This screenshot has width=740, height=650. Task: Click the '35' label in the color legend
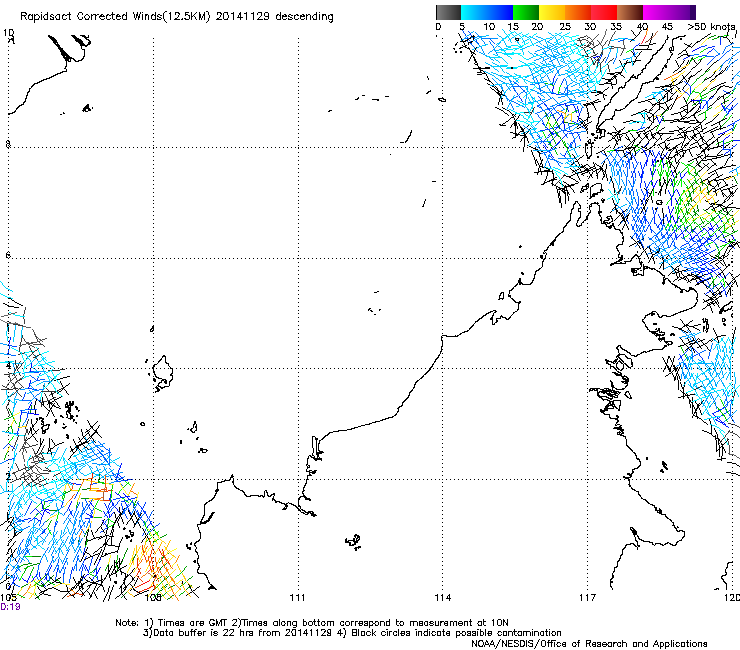click(x=616, y=27)
